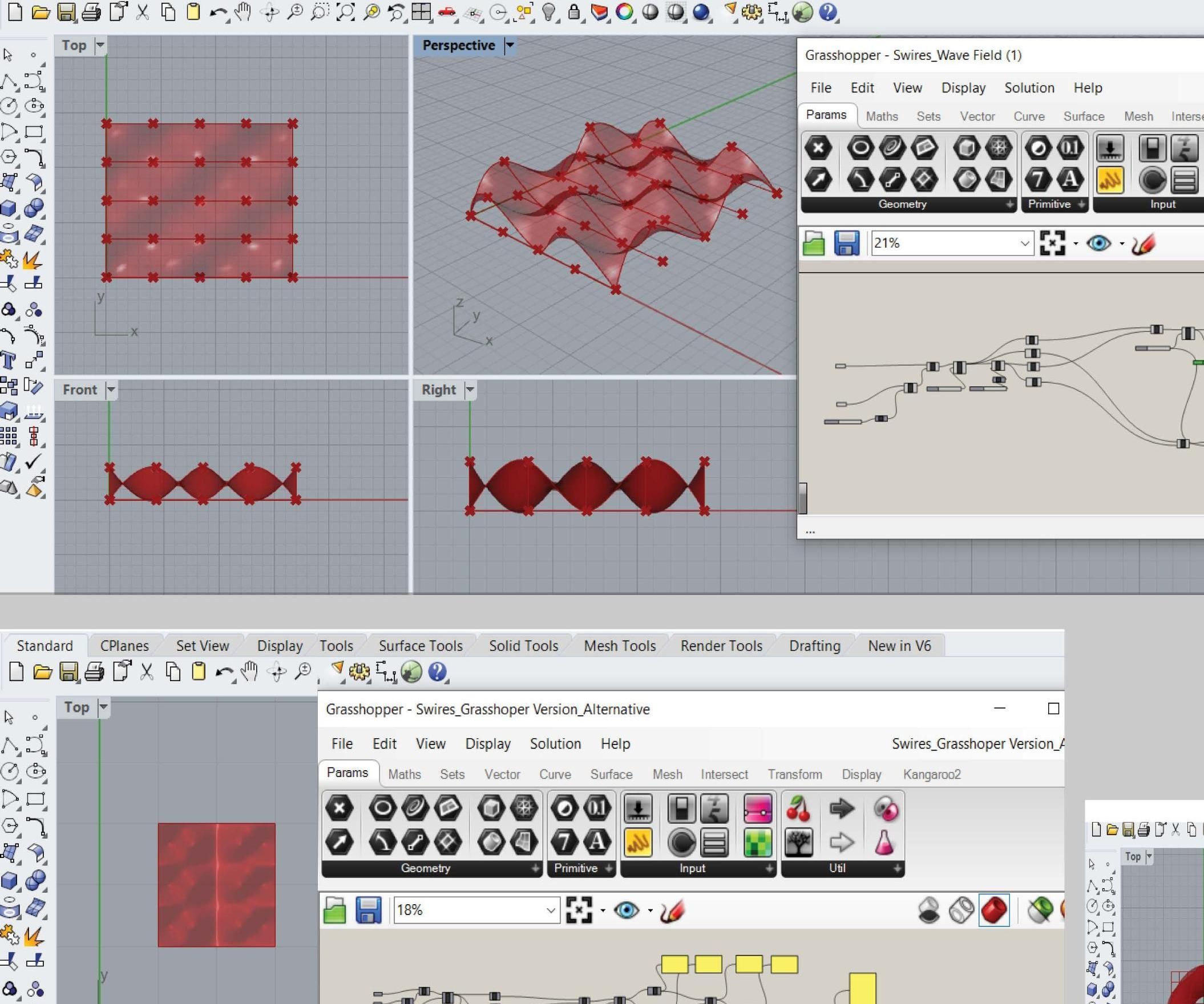Image resolution: width=1204 pixels, height=1004 pixels.
Task: Select the Surface Tools toolbar tab
Action: click(x=420, y=646)
